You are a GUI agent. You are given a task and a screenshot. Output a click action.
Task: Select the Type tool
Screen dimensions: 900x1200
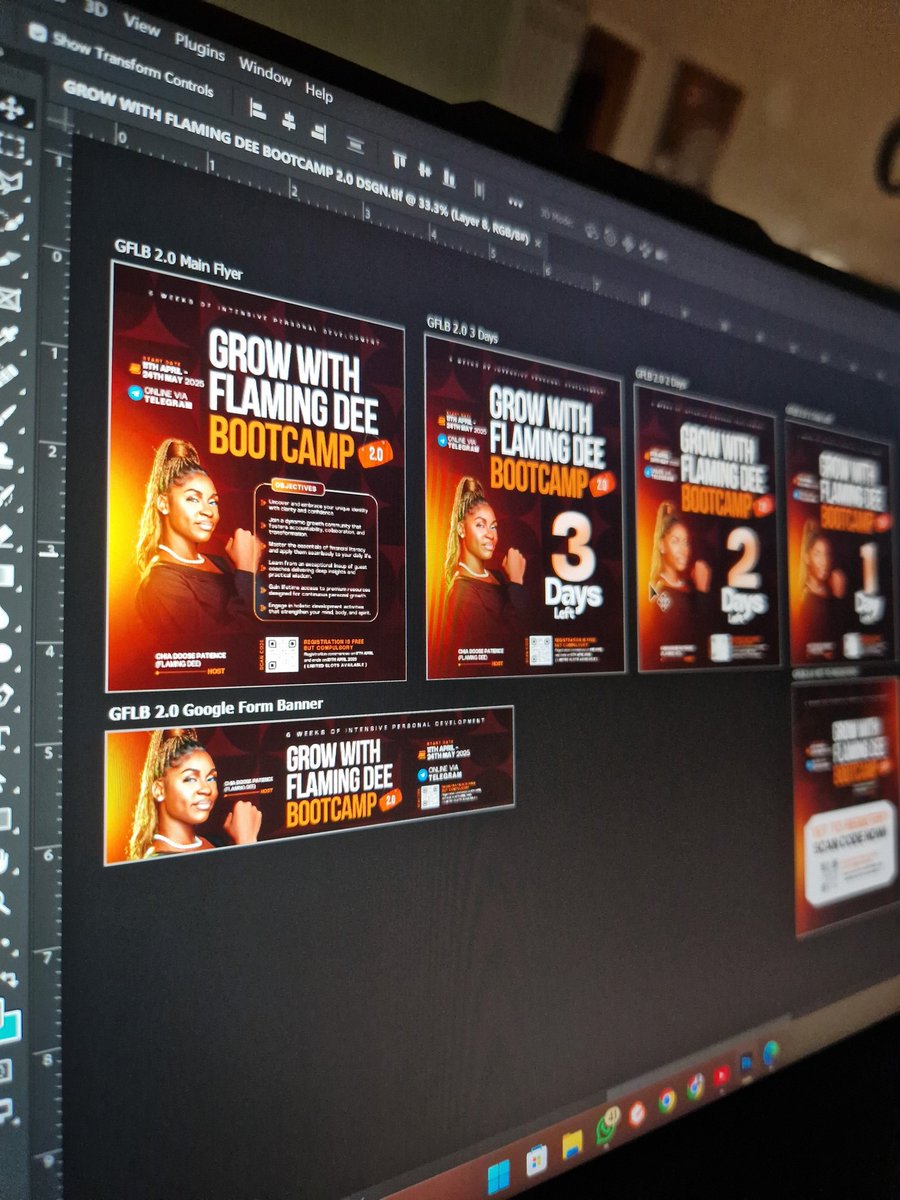tap(4, 738)
